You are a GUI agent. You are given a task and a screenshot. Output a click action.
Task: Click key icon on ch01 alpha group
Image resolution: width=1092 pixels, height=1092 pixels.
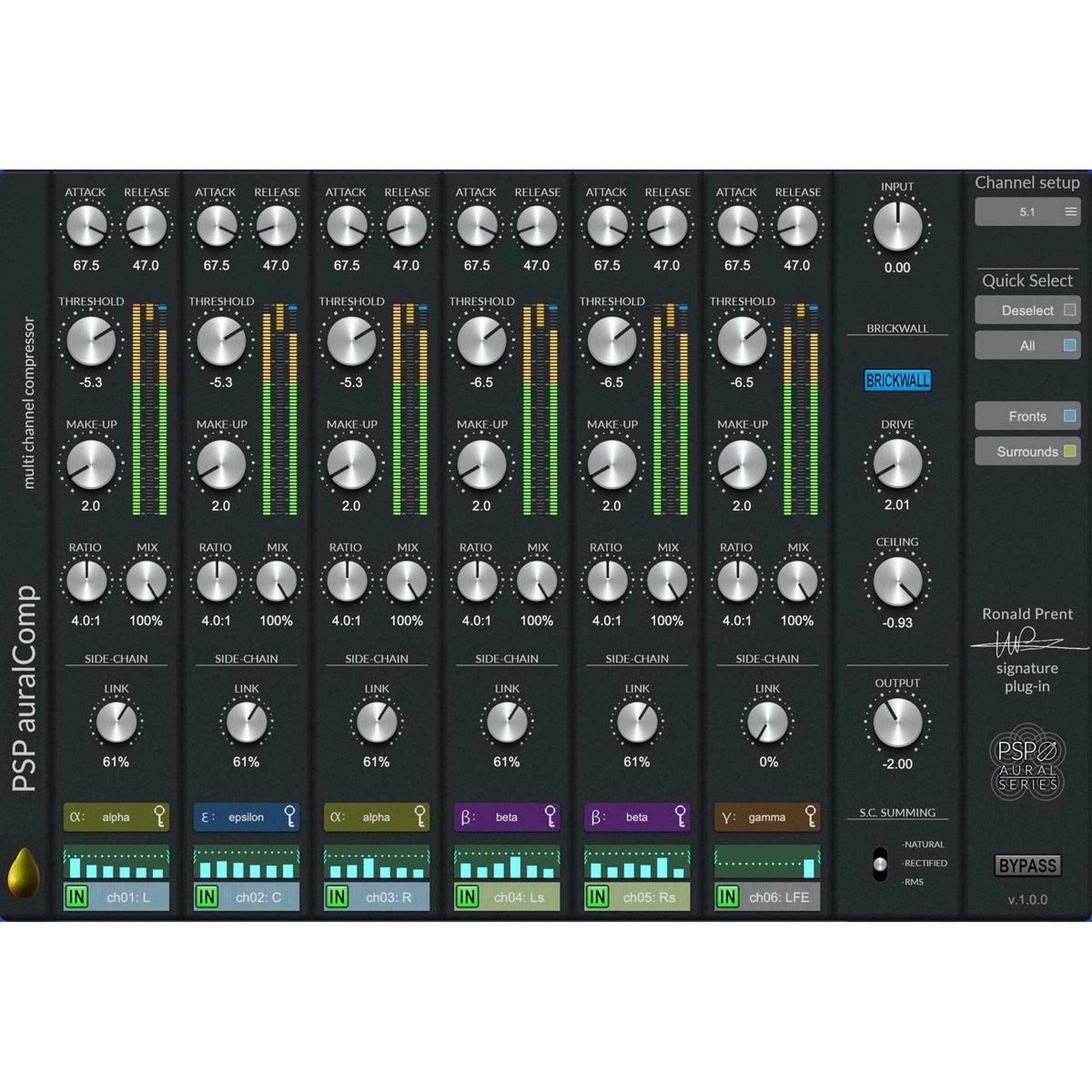click(x=159, y=816)
